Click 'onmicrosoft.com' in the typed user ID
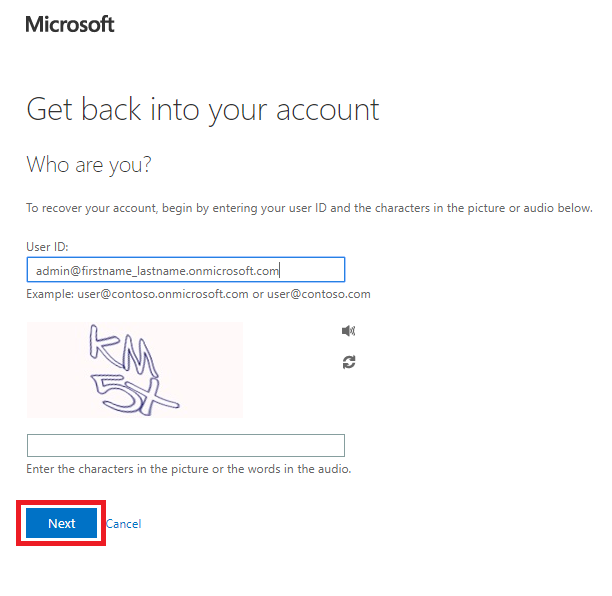The height and width of the screenshot is (596, 612). 233,270
